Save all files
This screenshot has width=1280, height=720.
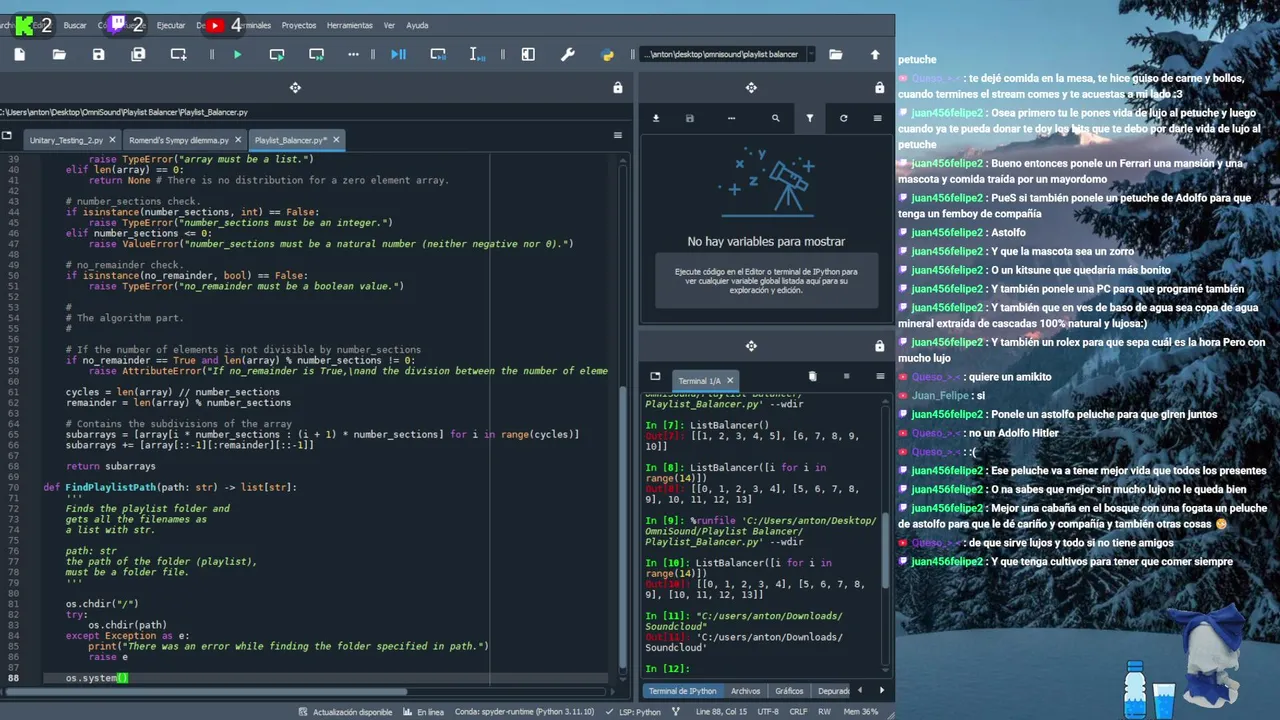pos(138,54)
